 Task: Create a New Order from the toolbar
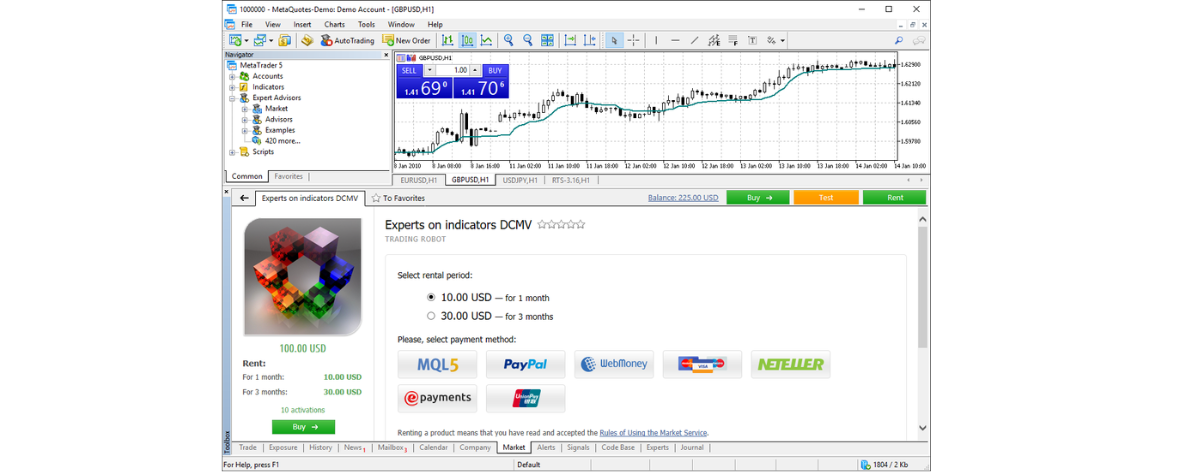(x=407, y=40)
